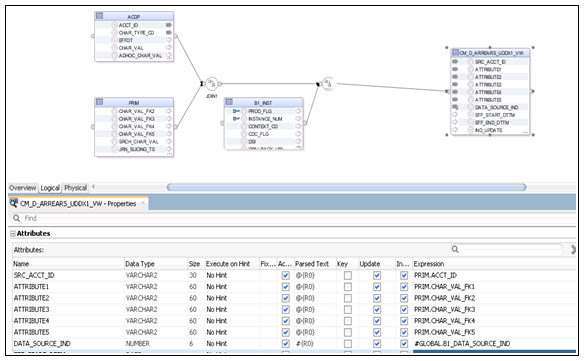Click the CM_D_ARREARS_UDDX1_VW target table icon
The width and height of the screenshot is (584, 361).
(x=456, y=52)
